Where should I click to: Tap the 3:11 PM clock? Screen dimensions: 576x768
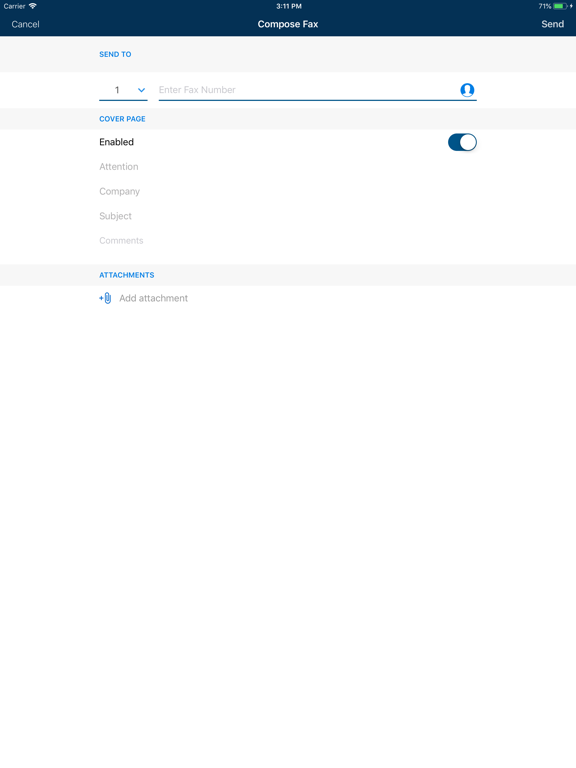click(288, 6)
